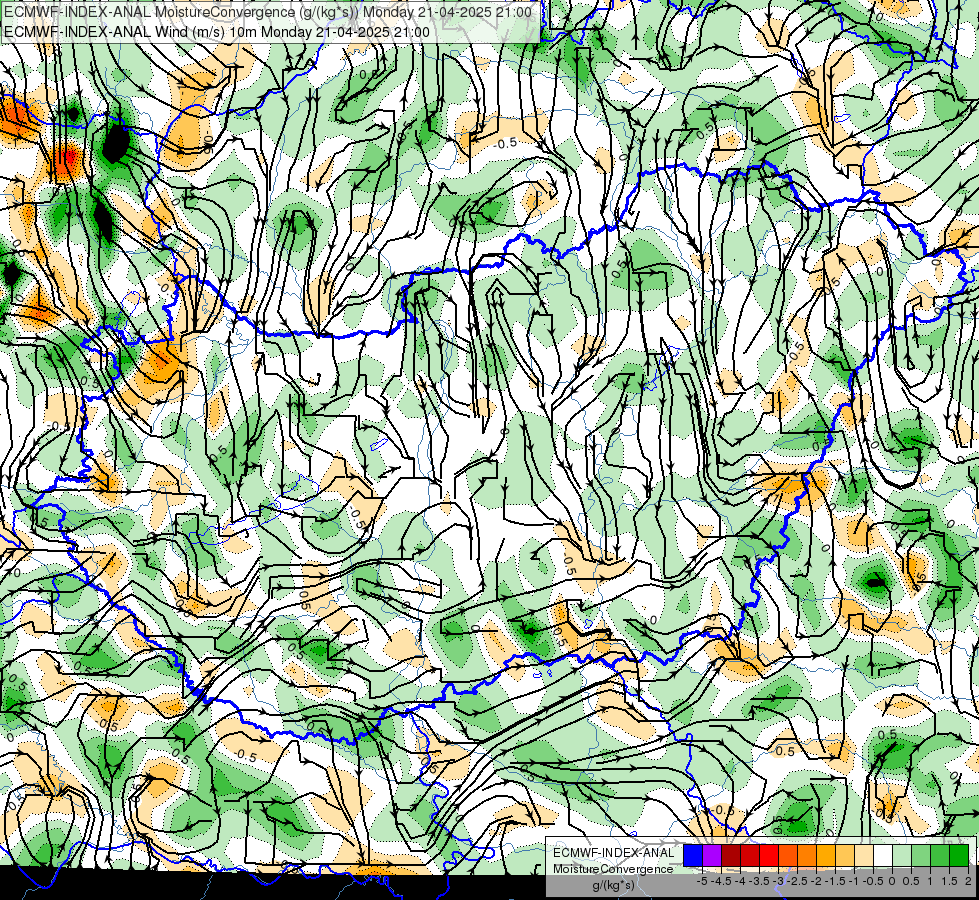Pick the blue legend swatch below -5
The image size is (979, 900).
[x=693, y=855]
